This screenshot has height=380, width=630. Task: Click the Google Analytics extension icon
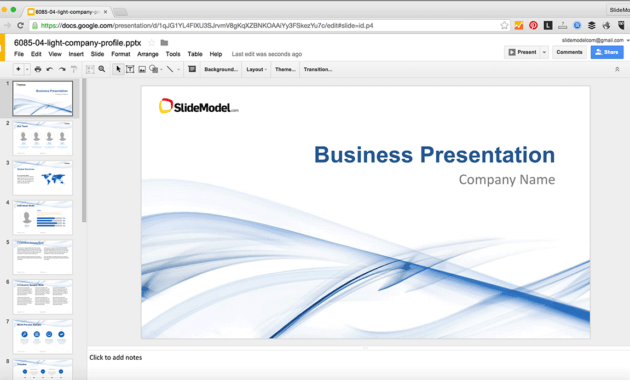(x=519, y=25)
